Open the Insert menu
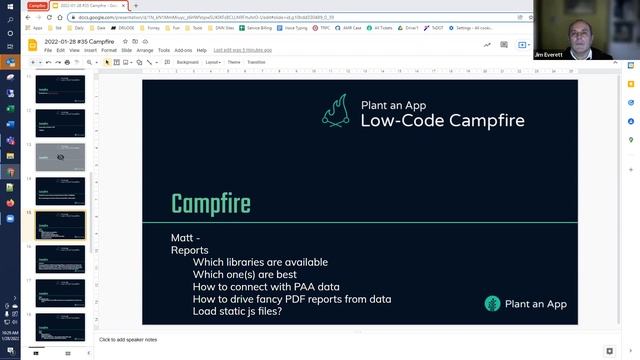The height and width of the screenshot is (360, 640). (90, 50)
